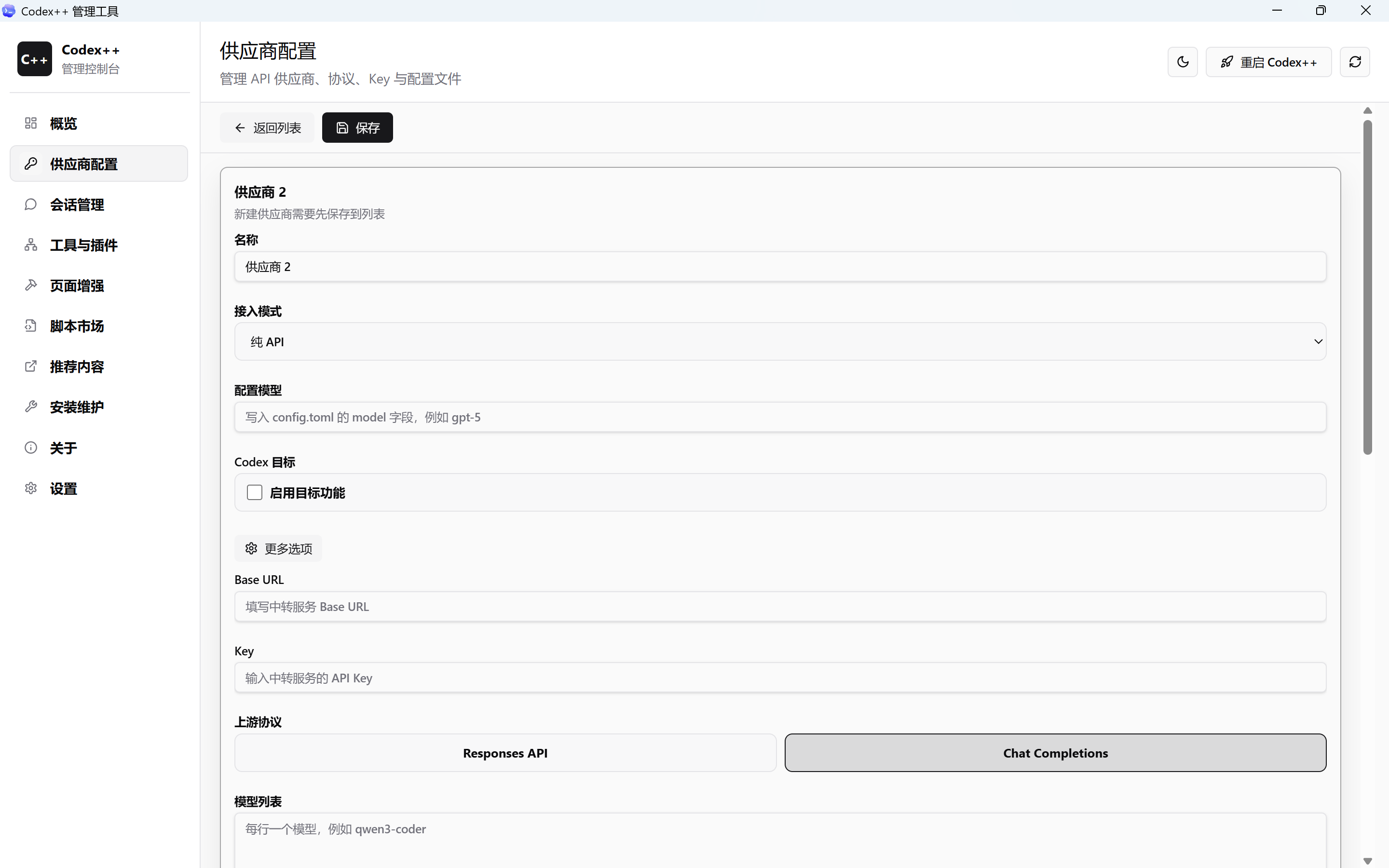Click the 脚本市场 script file icon
The image size is (1389, 868).
(31, 326)
